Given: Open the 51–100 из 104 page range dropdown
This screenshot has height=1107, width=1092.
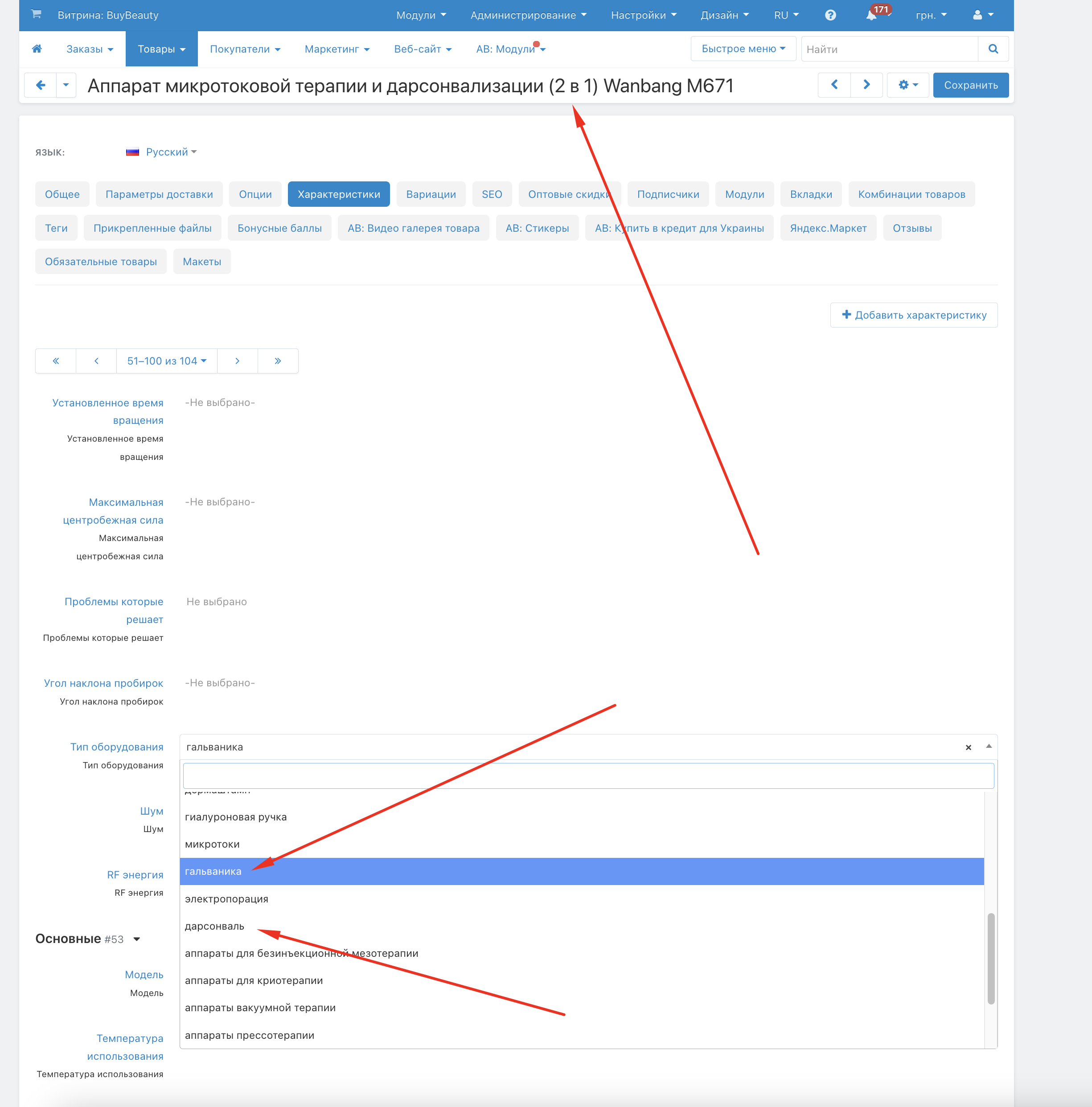Looking at the screenshot, I should 167,361.
